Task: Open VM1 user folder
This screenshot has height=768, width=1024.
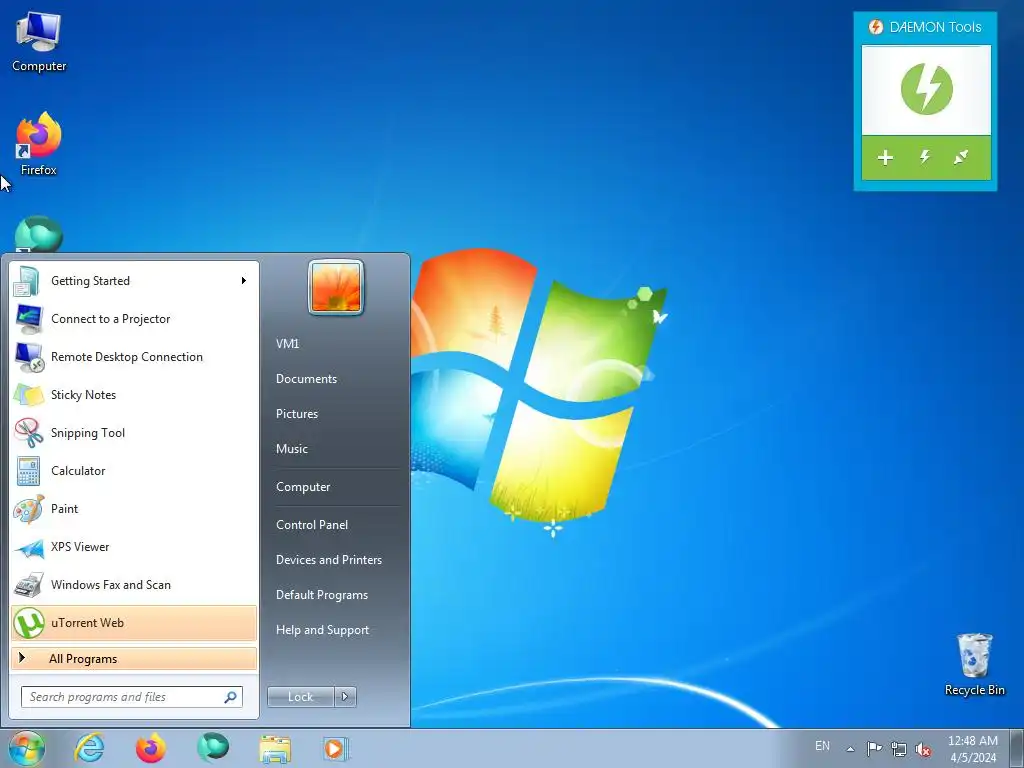Action: point(287,344)
